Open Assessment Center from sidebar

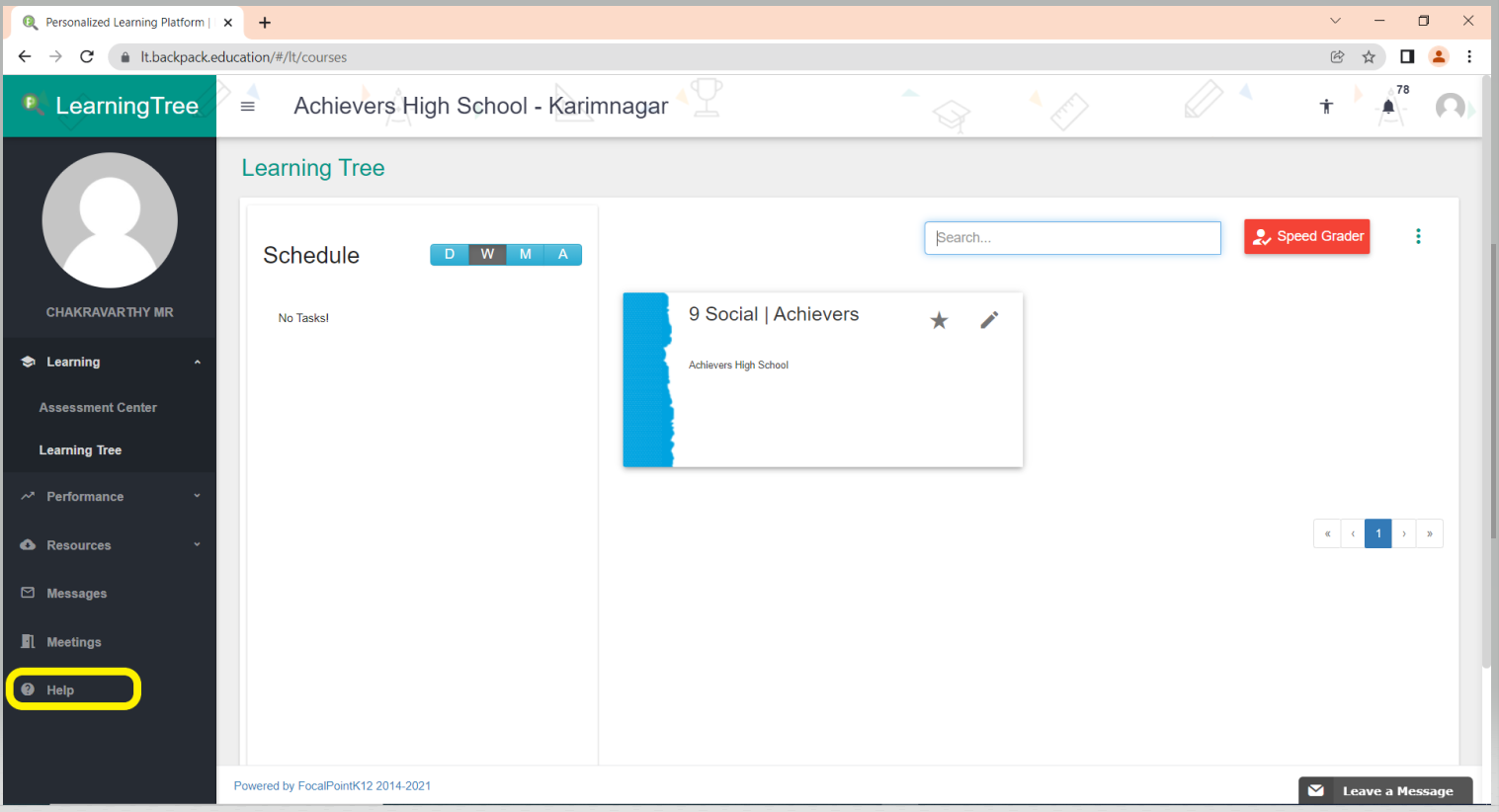pyautogui.click(x=98, y=407)
